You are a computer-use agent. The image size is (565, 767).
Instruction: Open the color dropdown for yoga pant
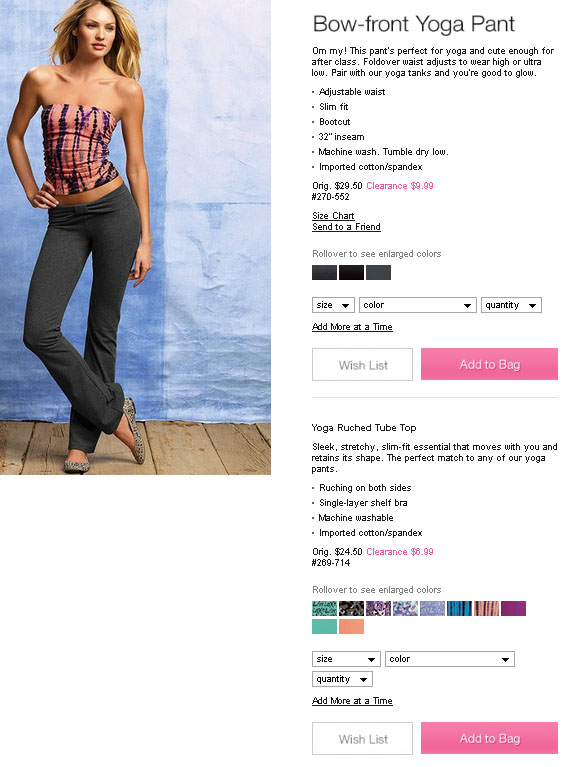[417, 305]
